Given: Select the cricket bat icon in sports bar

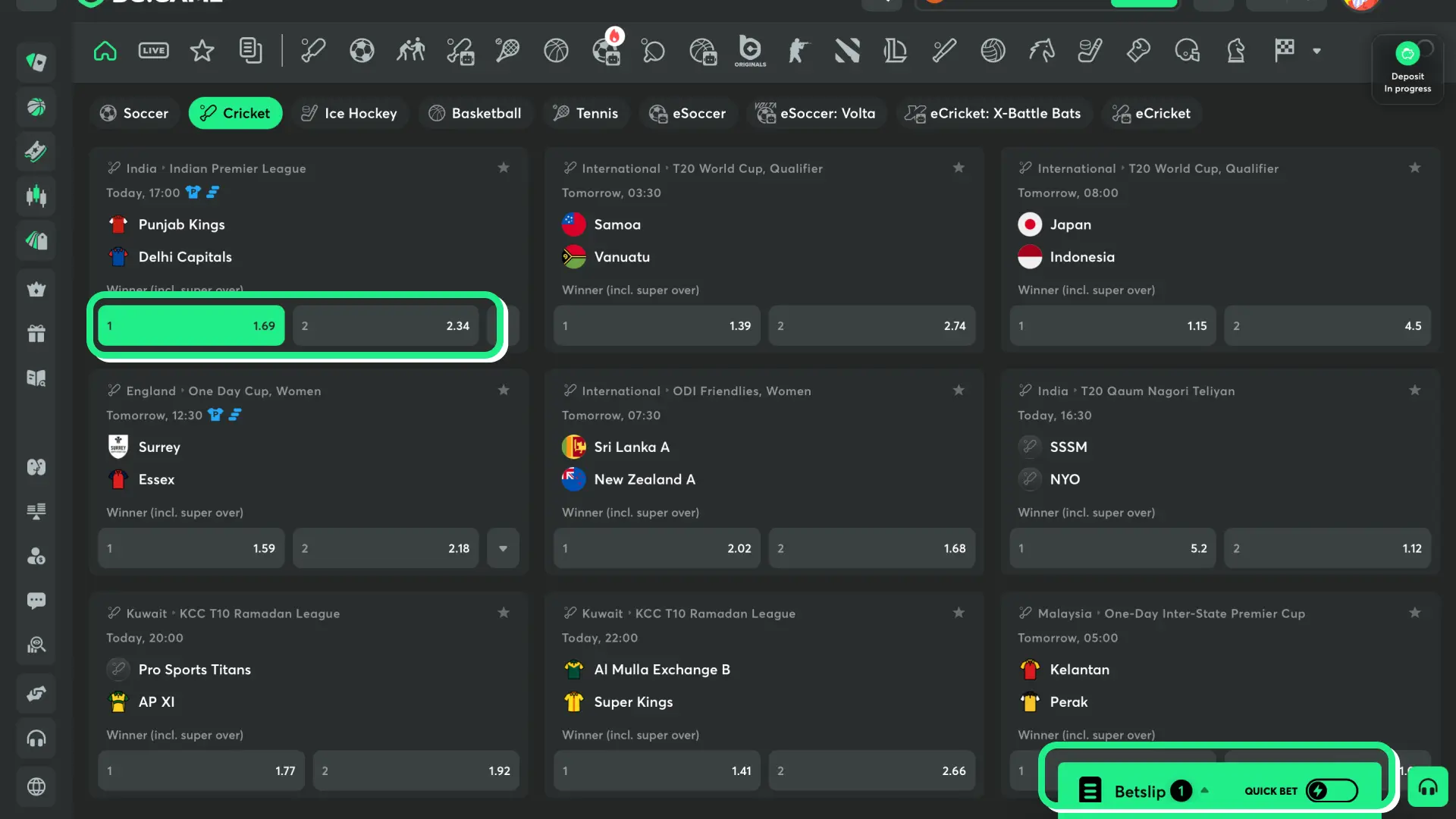Looking at the screenshot, I should coord(312,51).
